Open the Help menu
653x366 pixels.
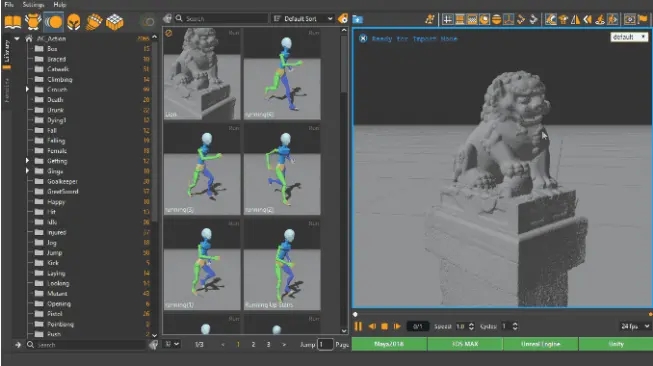pyautogui.click(x=60, y=5)
